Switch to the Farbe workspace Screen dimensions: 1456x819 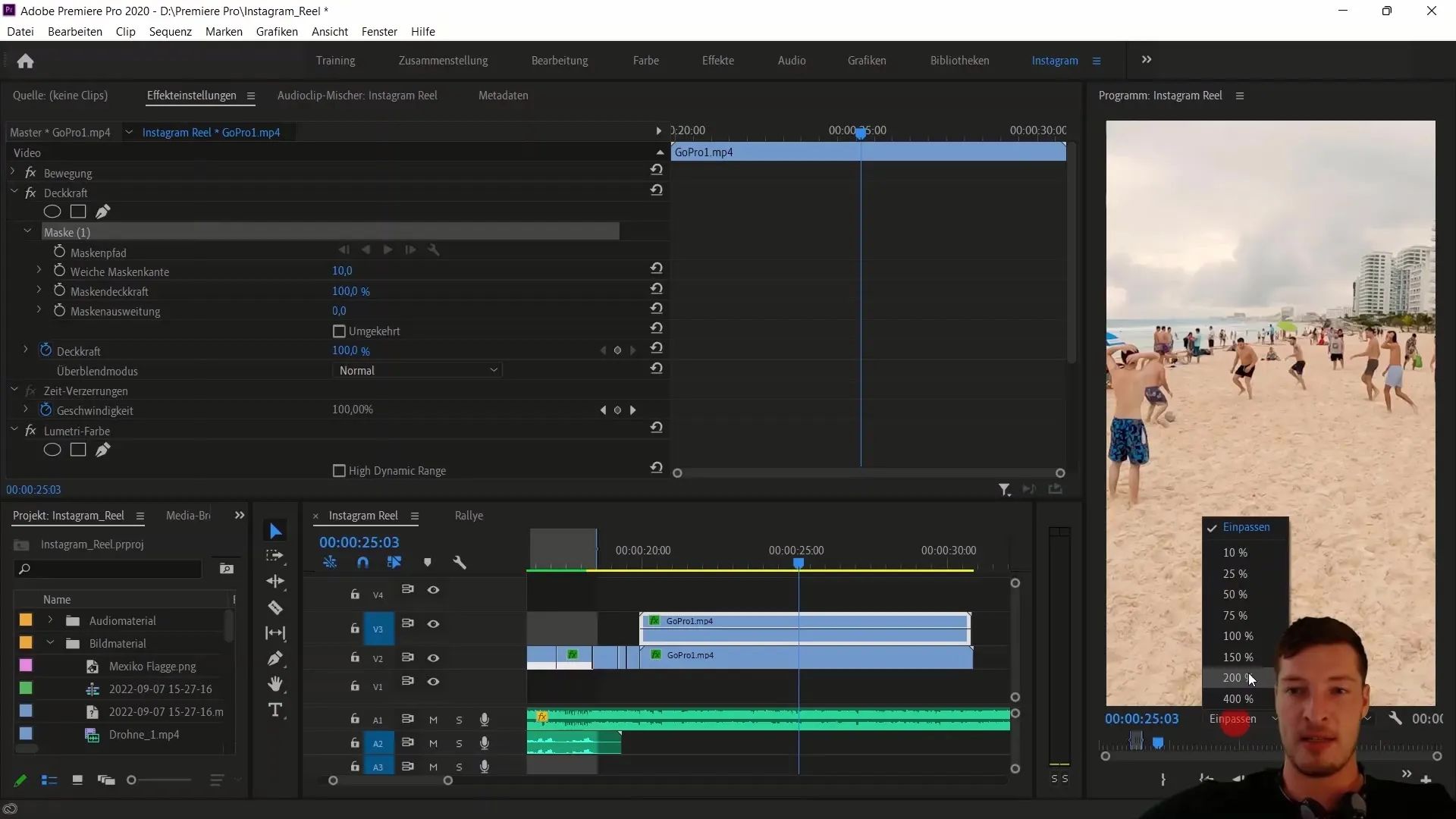click(x=646, y=60)
